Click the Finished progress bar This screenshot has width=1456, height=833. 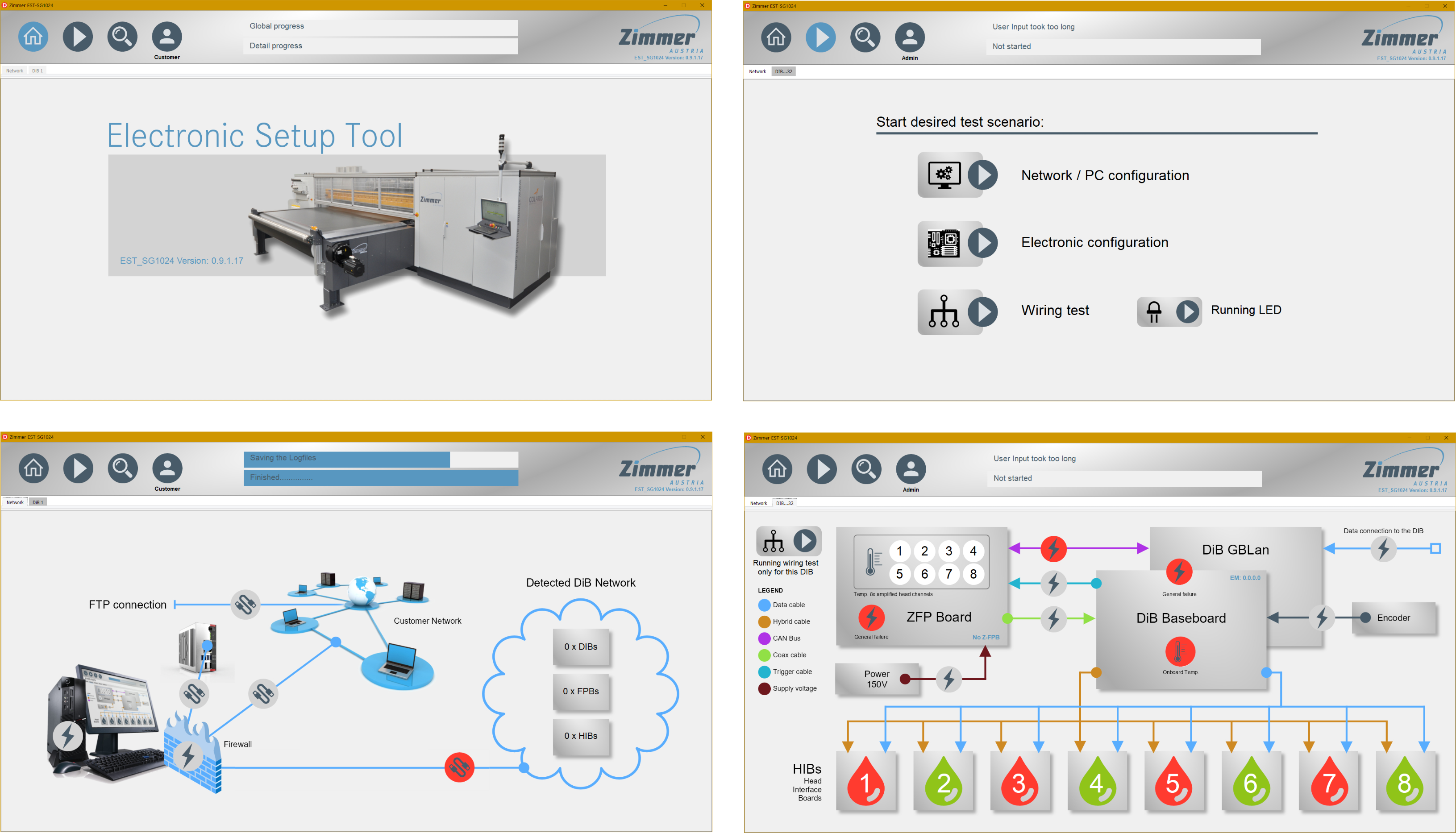click(381, 478)
